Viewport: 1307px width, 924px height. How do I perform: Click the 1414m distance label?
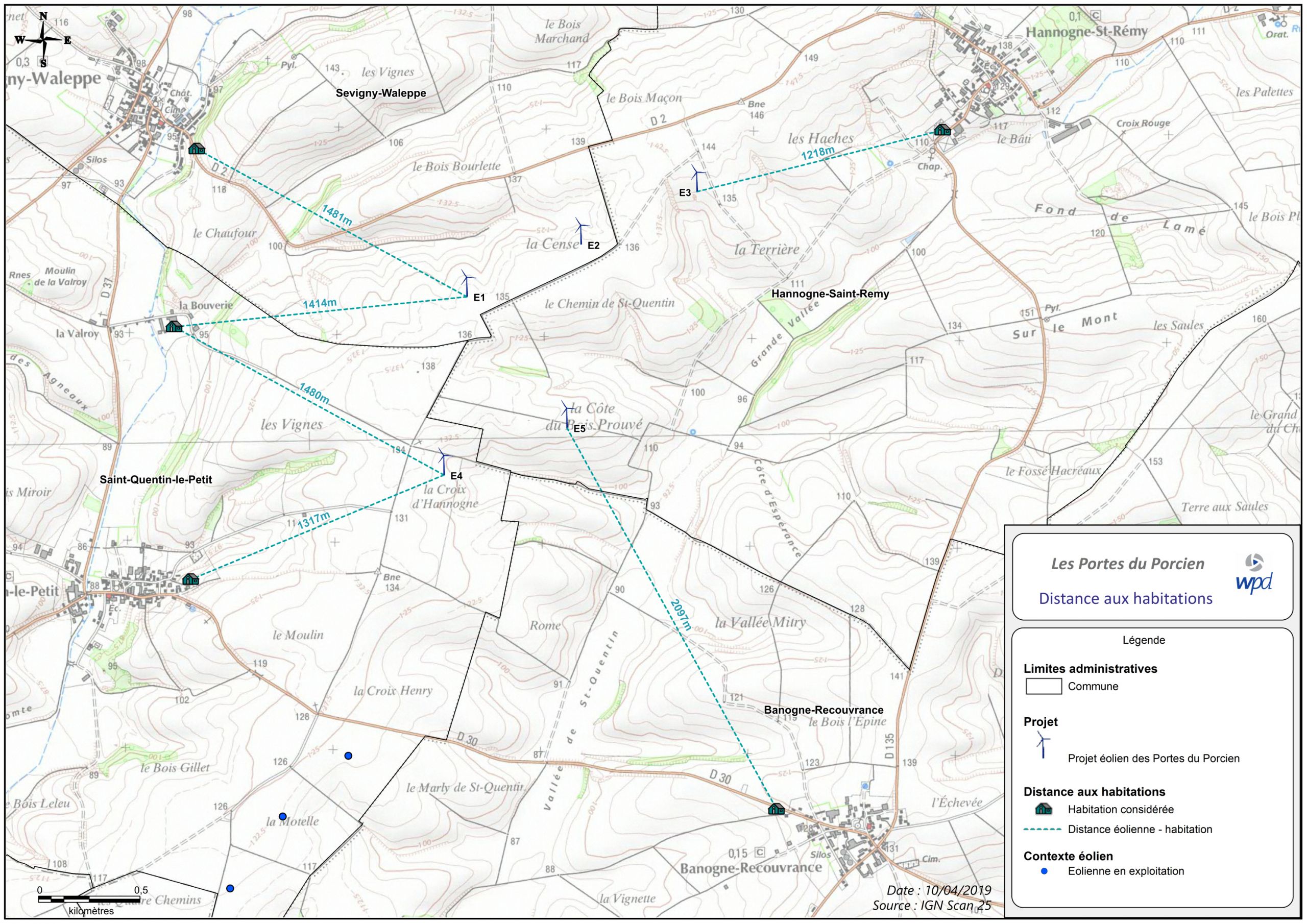[320, 303]
